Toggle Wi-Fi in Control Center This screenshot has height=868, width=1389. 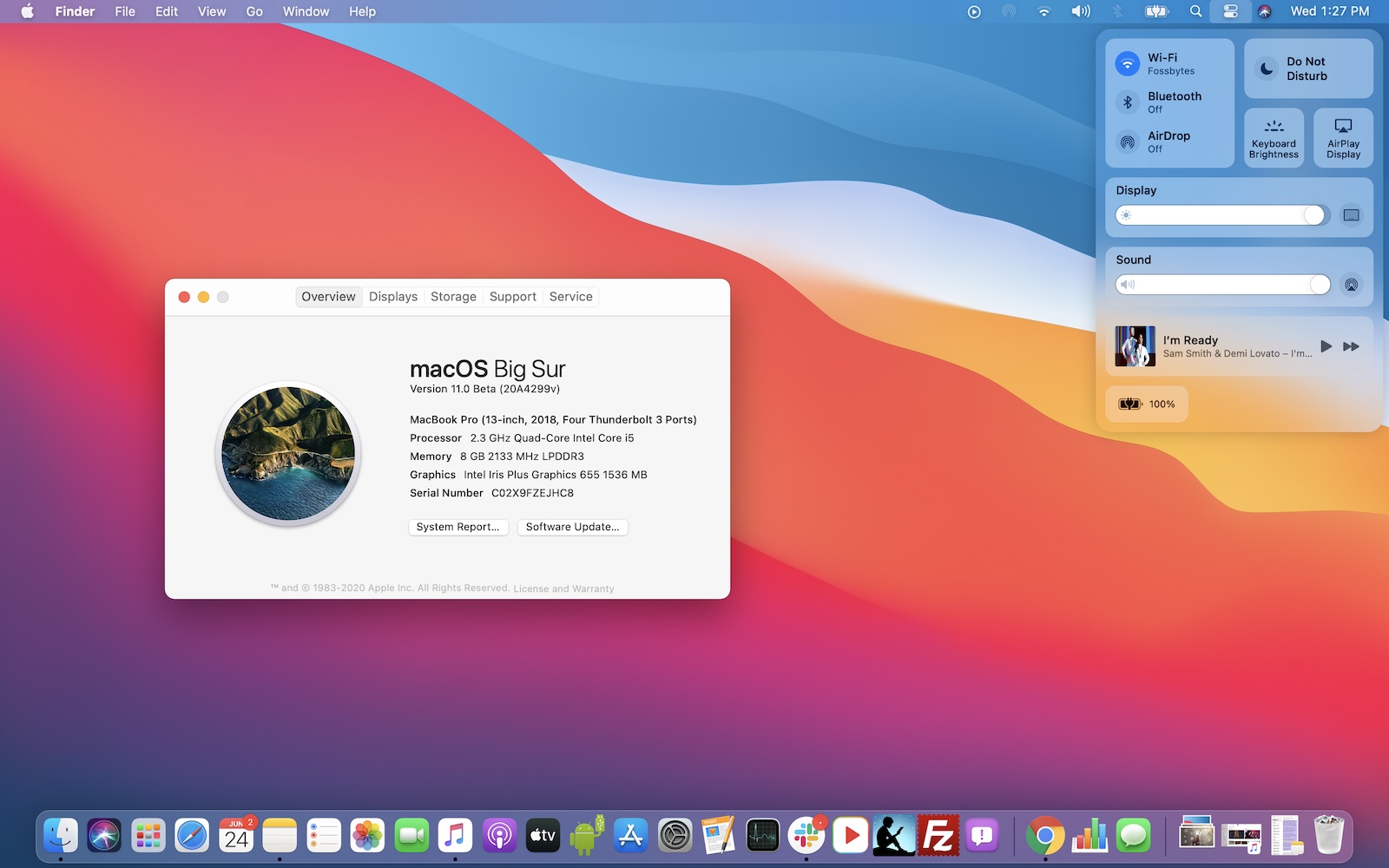pos(1127,63)
